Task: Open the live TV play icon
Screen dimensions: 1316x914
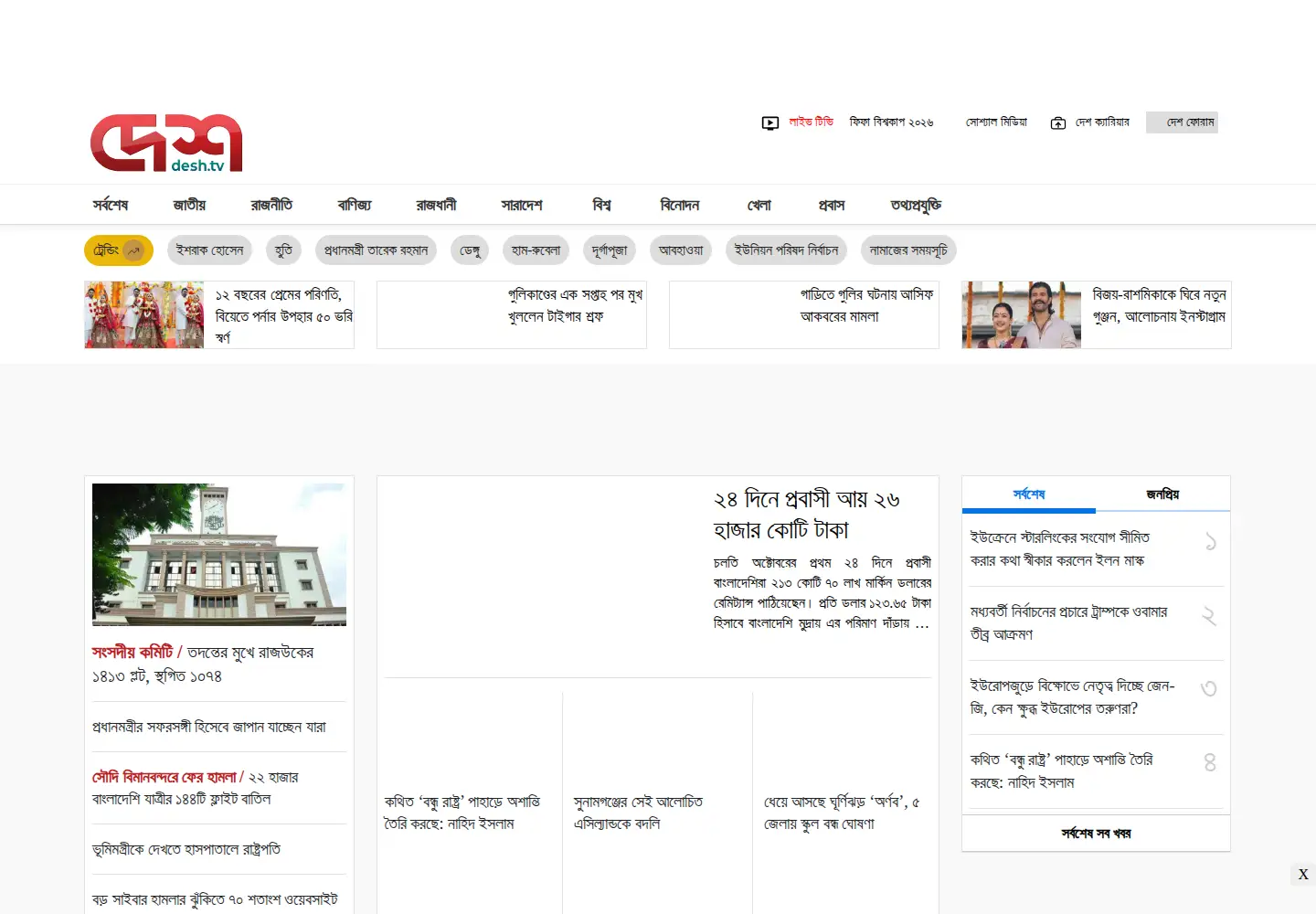Action: click(770, 122)
